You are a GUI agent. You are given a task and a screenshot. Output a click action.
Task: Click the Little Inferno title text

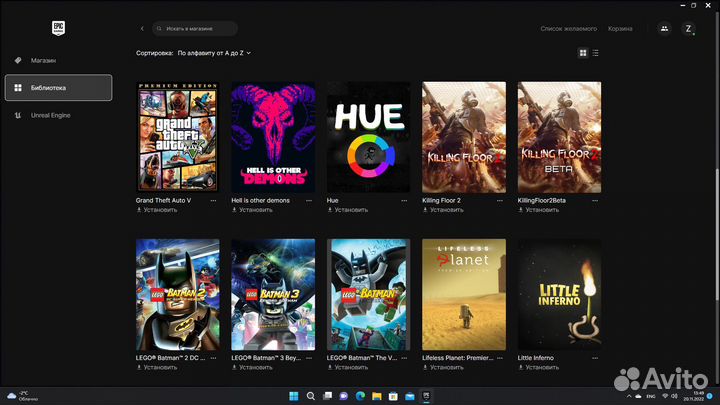point(535,358)
